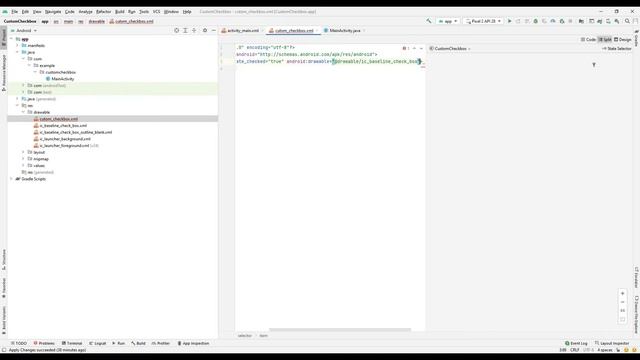Image resolution: width=640 pixels, height=360 pixels.
Task: Open the app run configuration dropdown
Action: 448,21
